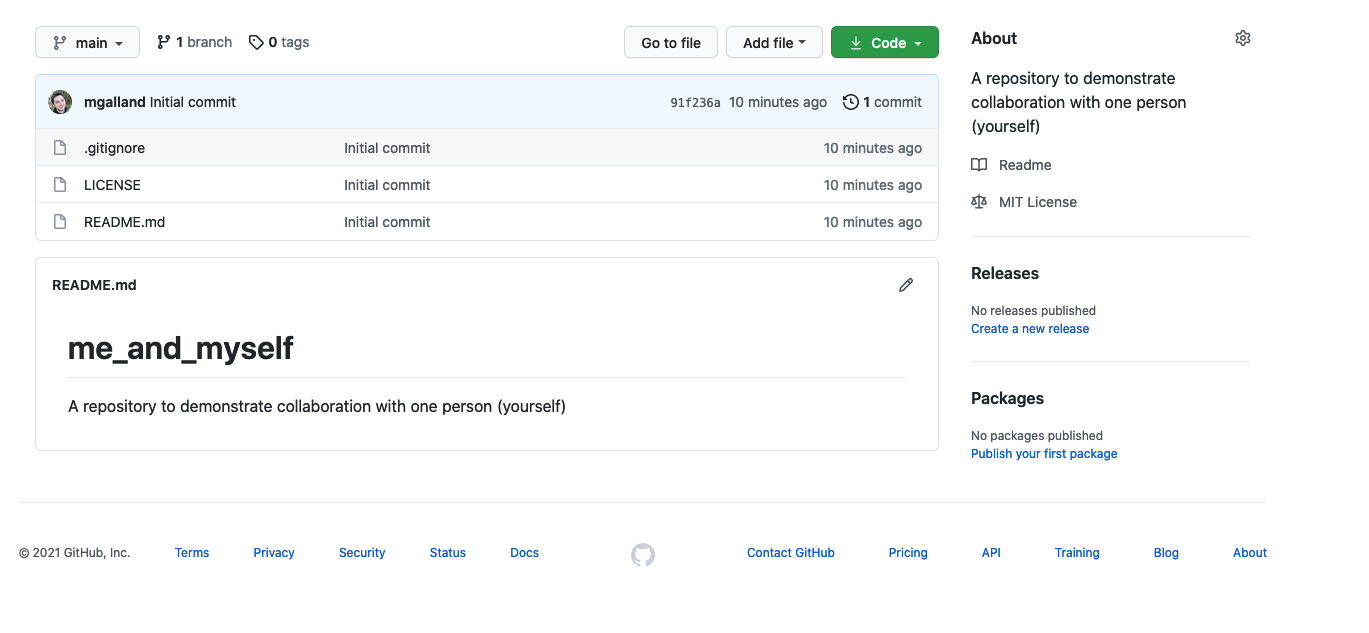
Task: Click the '10 minutes ago' timestamp in the LICENSE row
Action: click(x=873, y=185)
